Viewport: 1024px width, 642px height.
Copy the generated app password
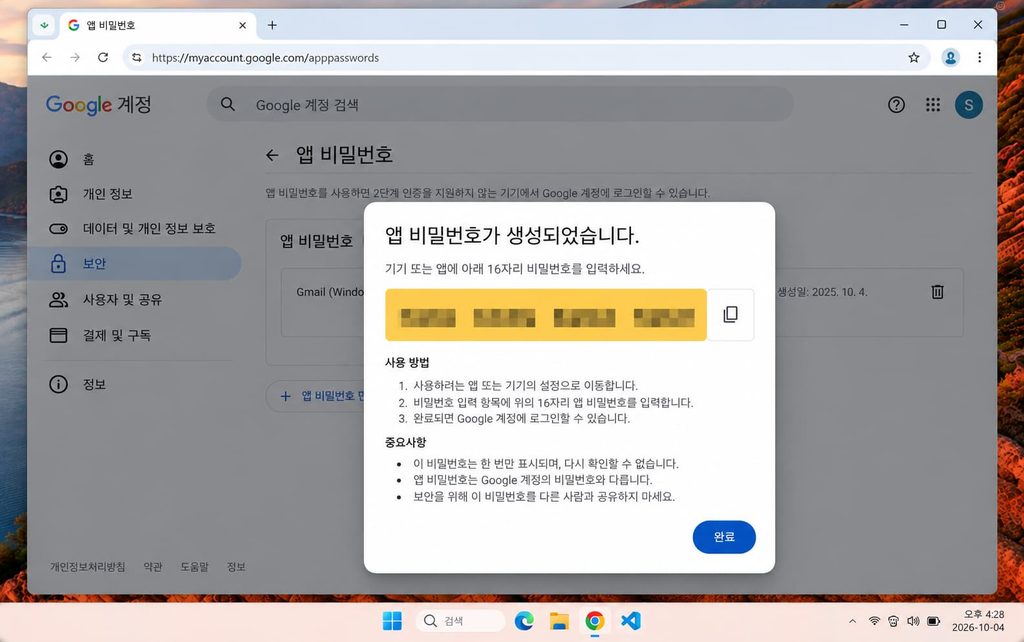[x=730, y=314]
